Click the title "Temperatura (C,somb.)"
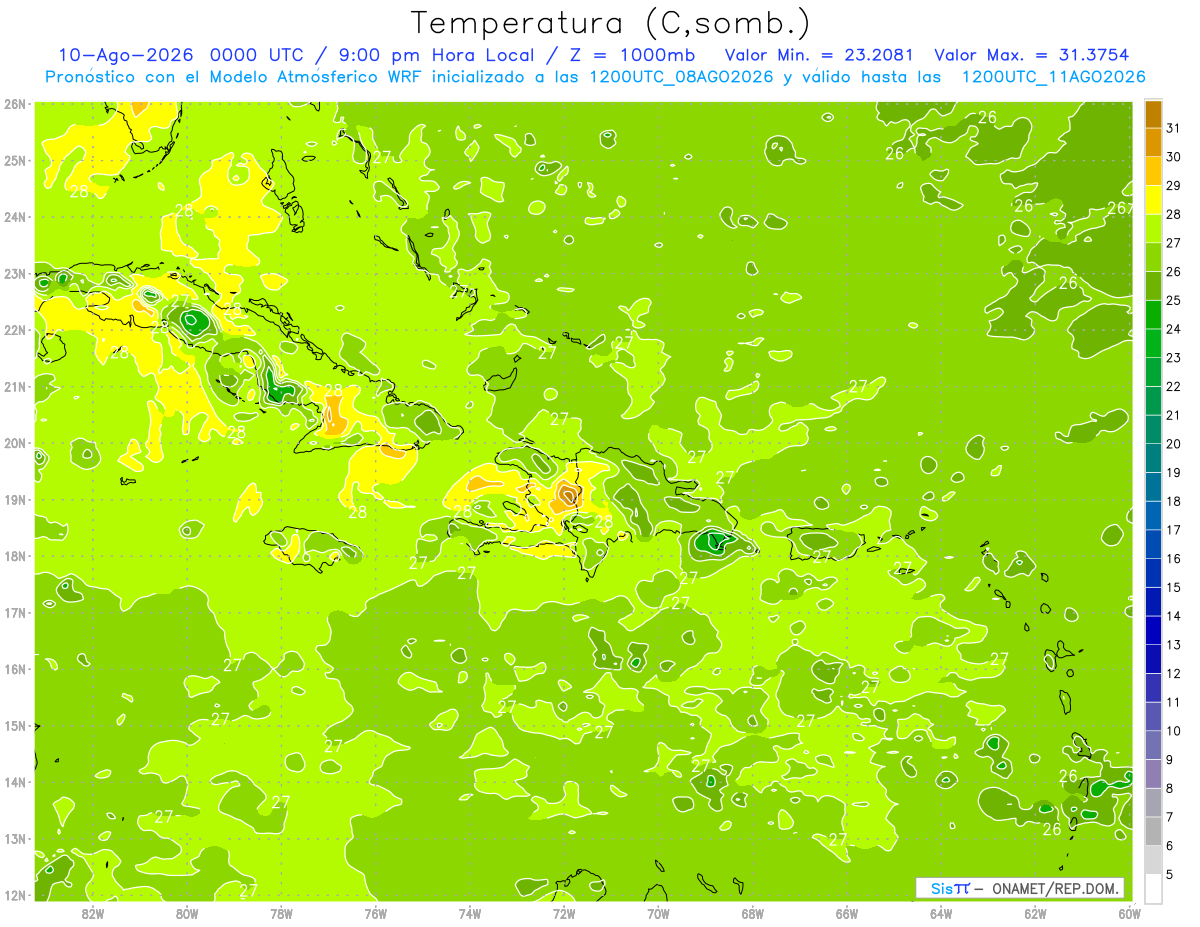Viewport: 1200px width, 927px height. click(x=610, y=23)
